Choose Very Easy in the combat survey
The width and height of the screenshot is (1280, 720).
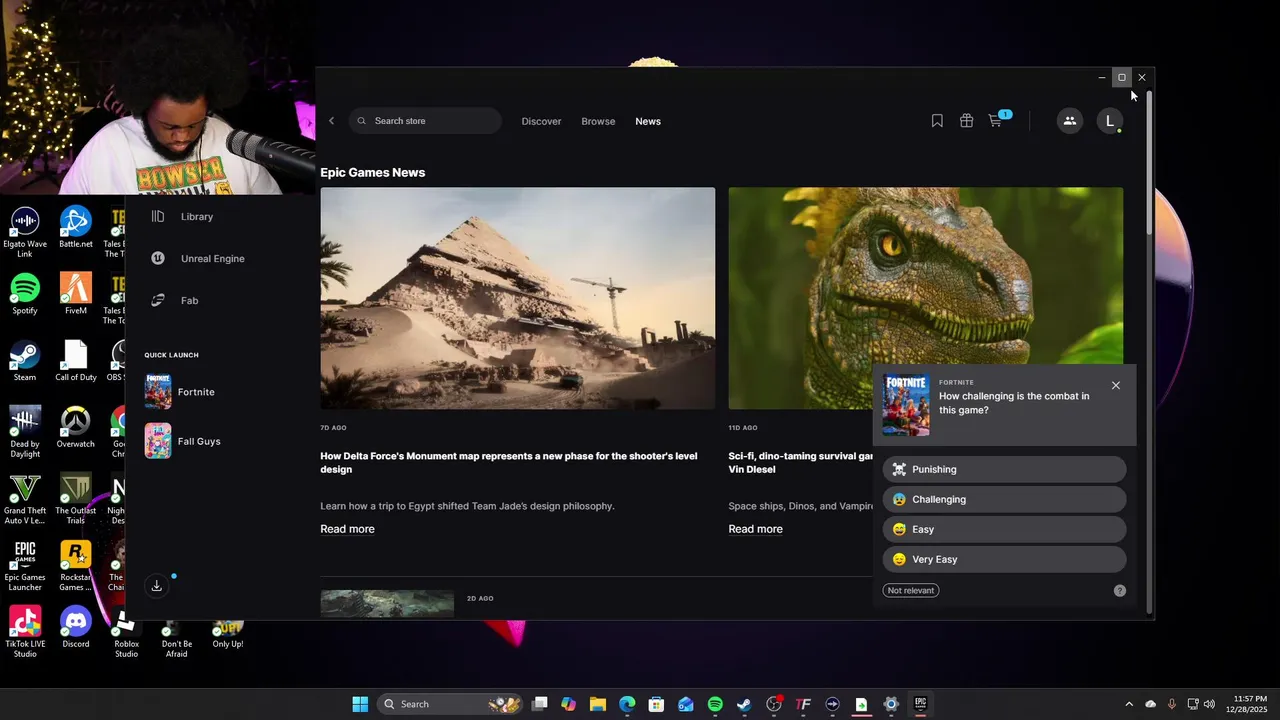[1004, 559]
